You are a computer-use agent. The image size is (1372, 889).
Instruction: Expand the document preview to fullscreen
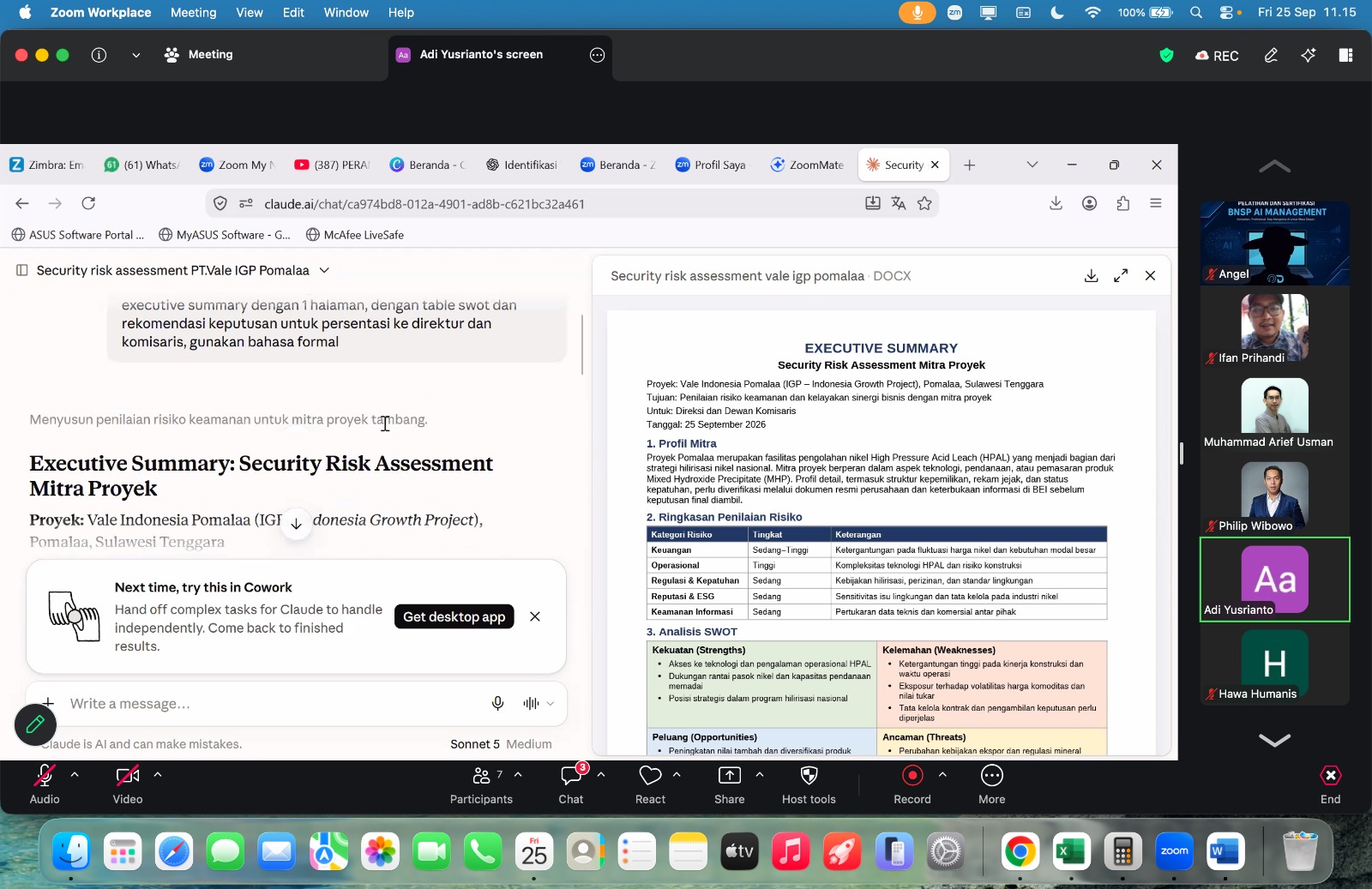[x=1121, y=276]
